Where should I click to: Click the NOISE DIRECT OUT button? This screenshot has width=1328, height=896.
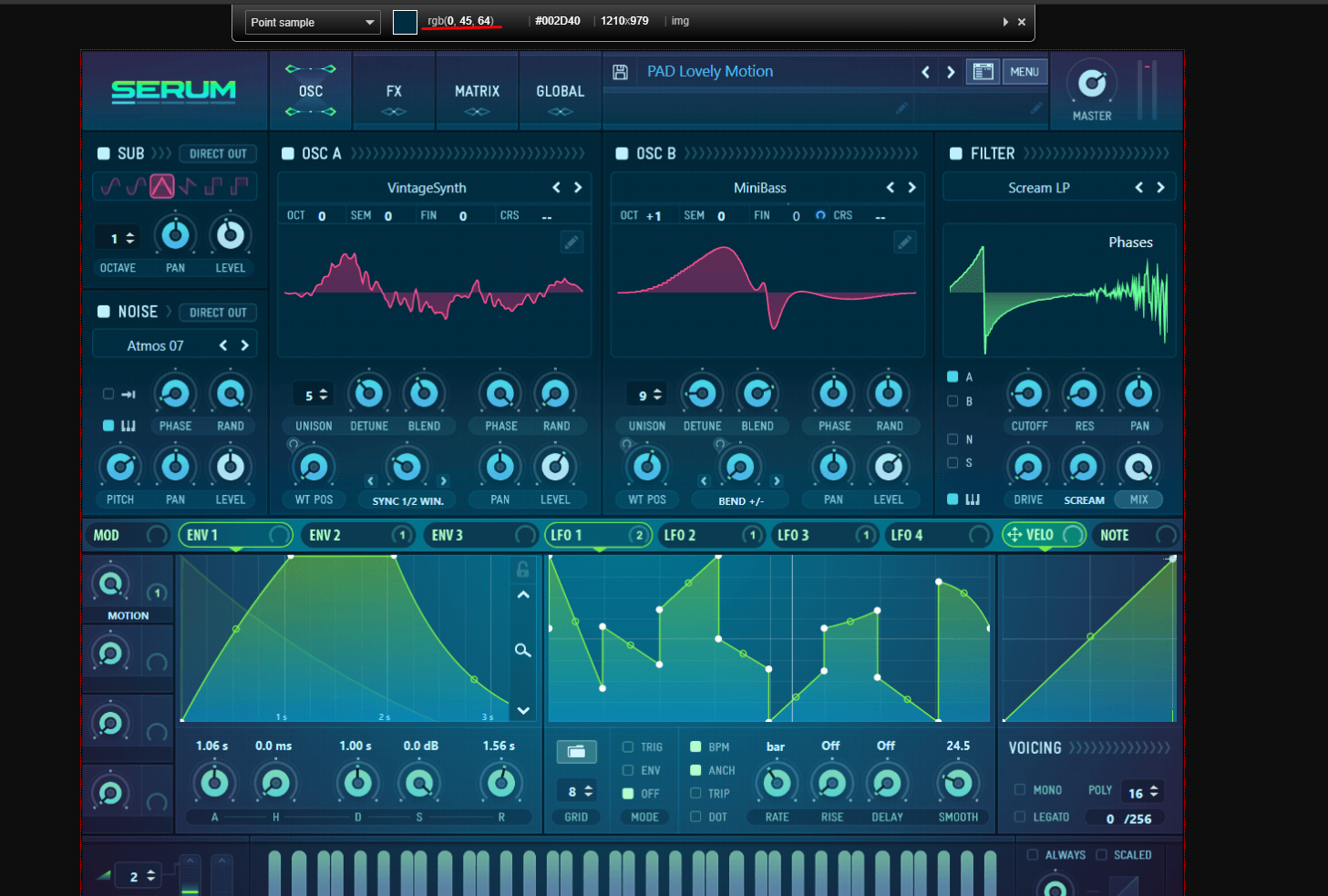coord(218,313)
